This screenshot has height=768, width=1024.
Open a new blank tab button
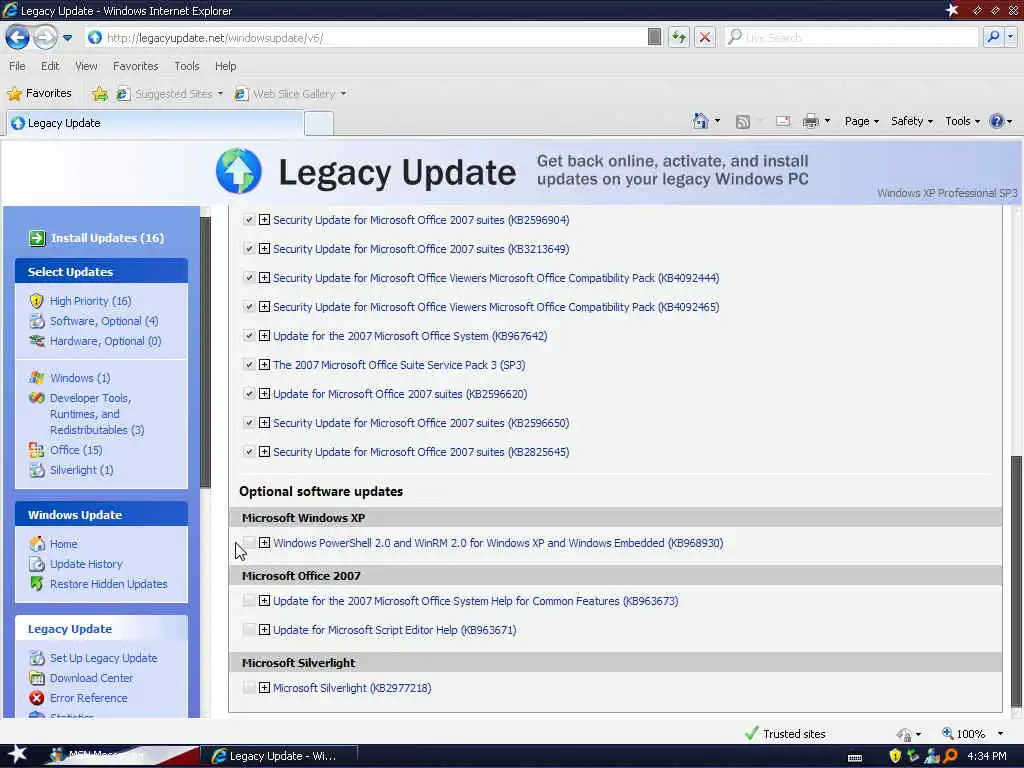click(319, 123)
